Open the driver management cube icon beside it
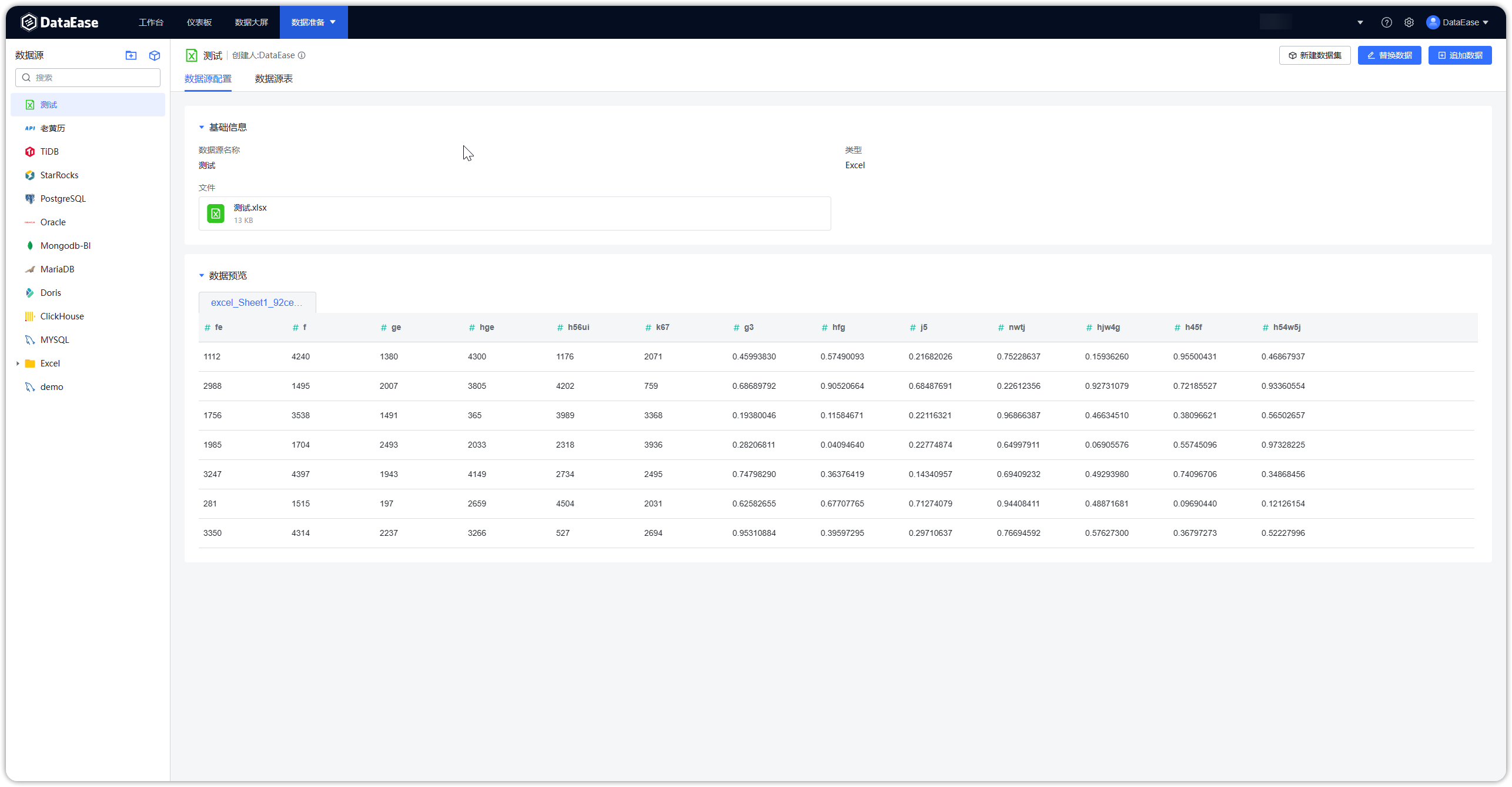 pyautogui.click(x=154, y=55)
